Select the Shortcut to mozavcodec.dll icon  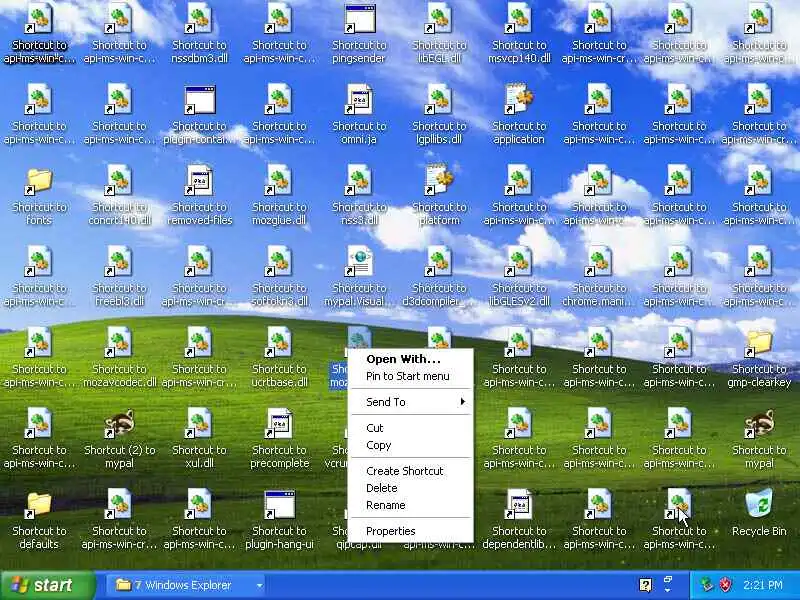tap(119, 358)
